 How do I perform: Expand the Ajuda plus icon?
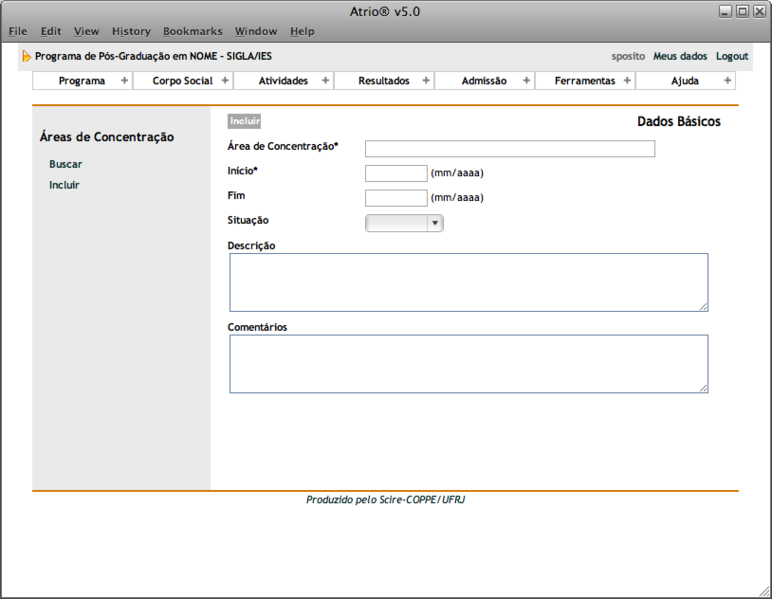(727, 81)
